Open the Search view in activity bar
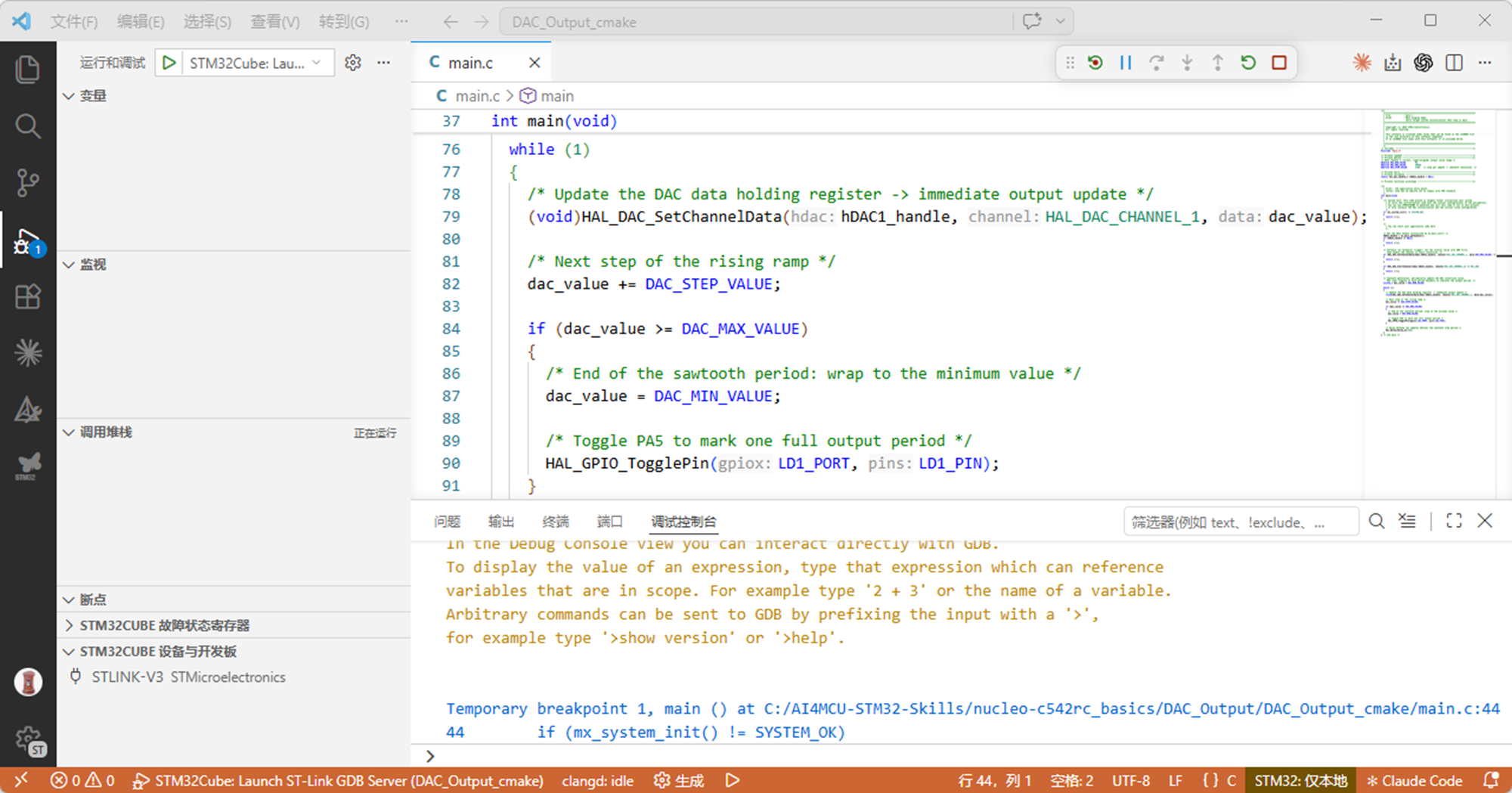The width and height of the screenshot is (1512, 793). [x=28, y=126]
